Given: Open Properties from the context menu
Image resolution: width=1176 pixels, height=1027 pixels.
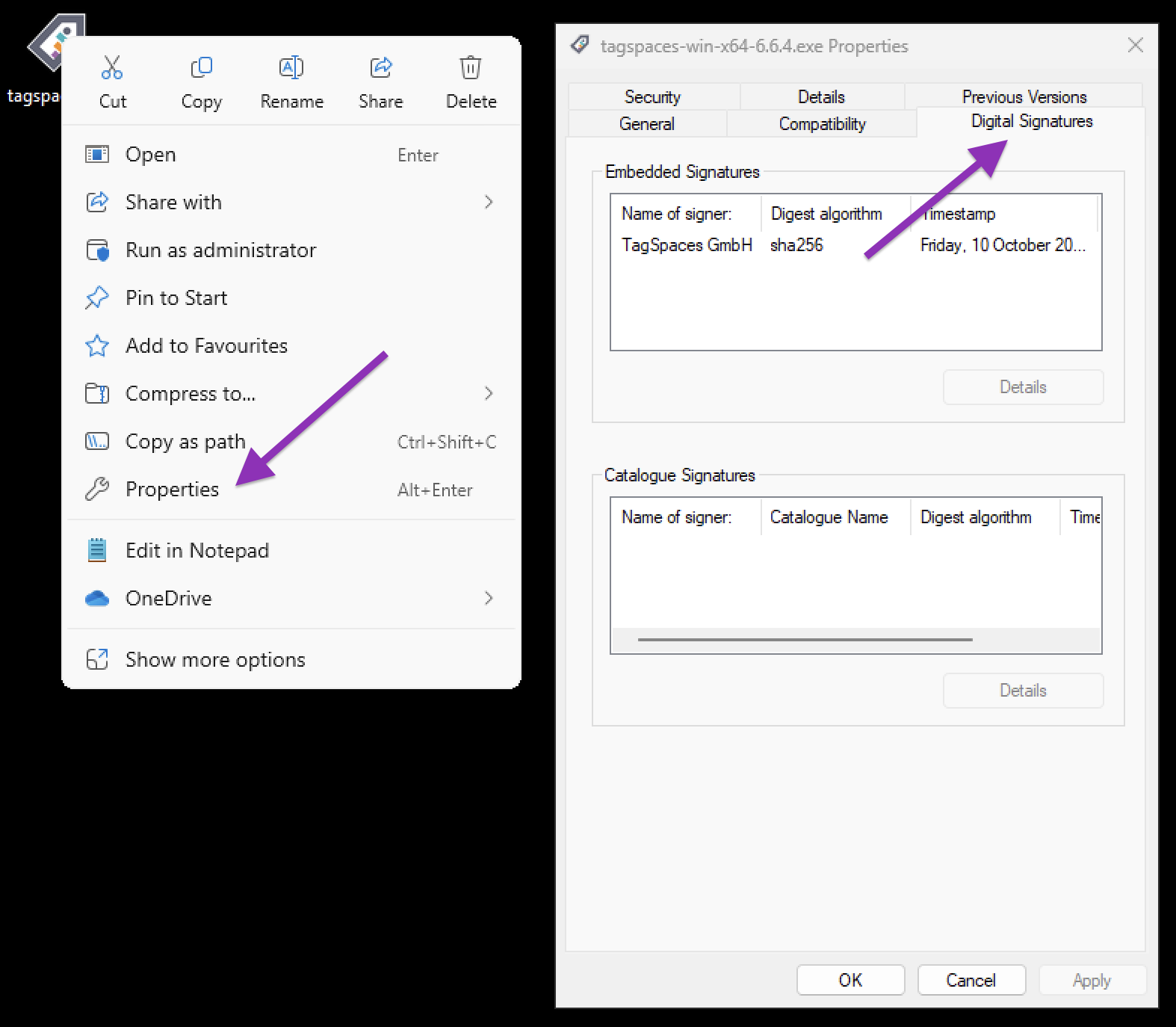Looking at the screenshot, I should click(291, 489).
